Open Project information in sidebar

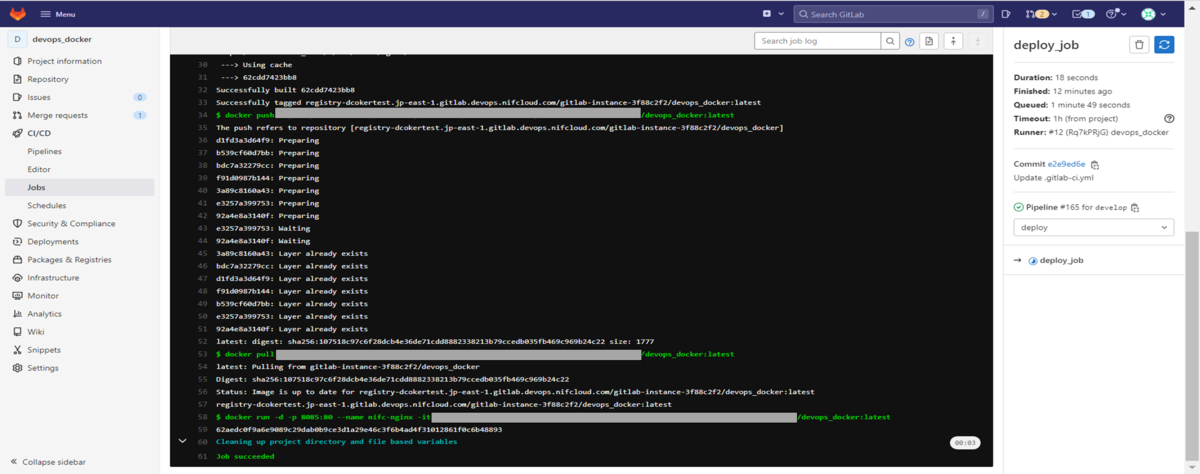pyautogui.click(x=80, y=61)
